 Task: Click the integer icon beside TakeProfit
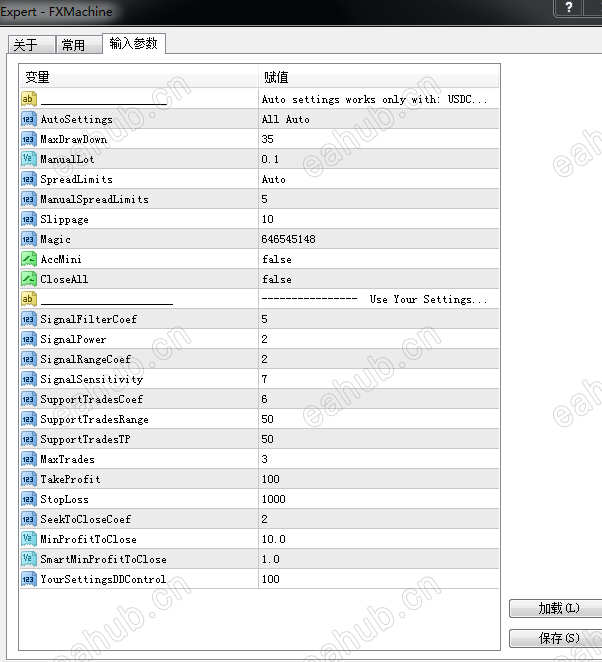[x=29, y=479]
